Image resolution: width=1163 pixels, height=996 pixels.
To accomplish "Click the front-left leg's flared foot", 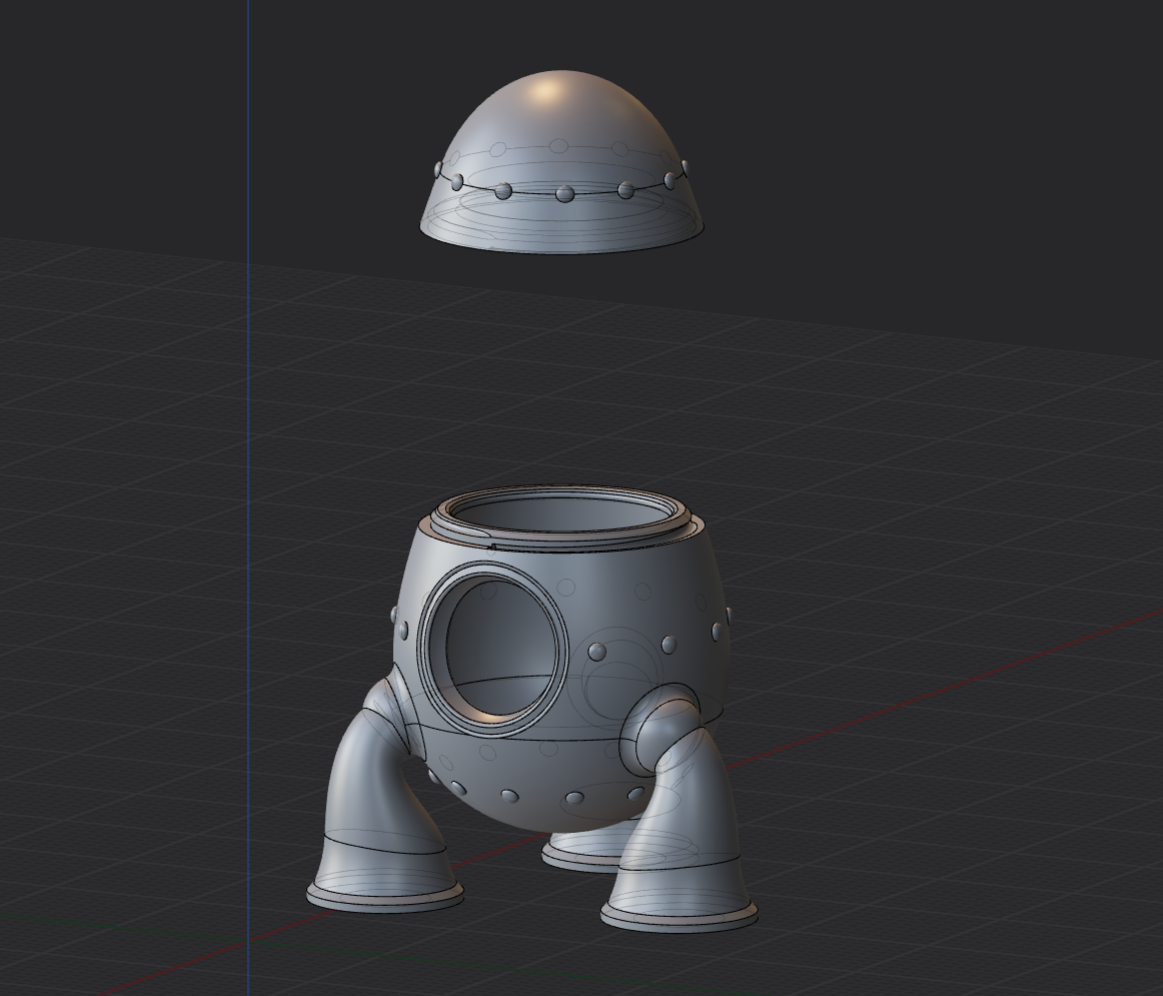I will click(x=384, y=875).
